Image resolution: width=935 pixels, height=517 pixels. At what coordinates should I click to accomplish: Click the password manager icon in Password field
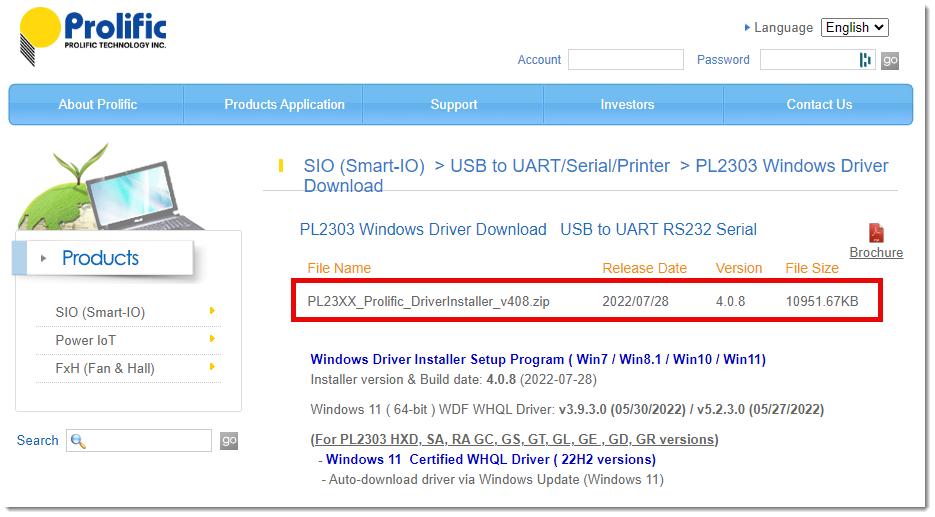click(x=865, y=60)
